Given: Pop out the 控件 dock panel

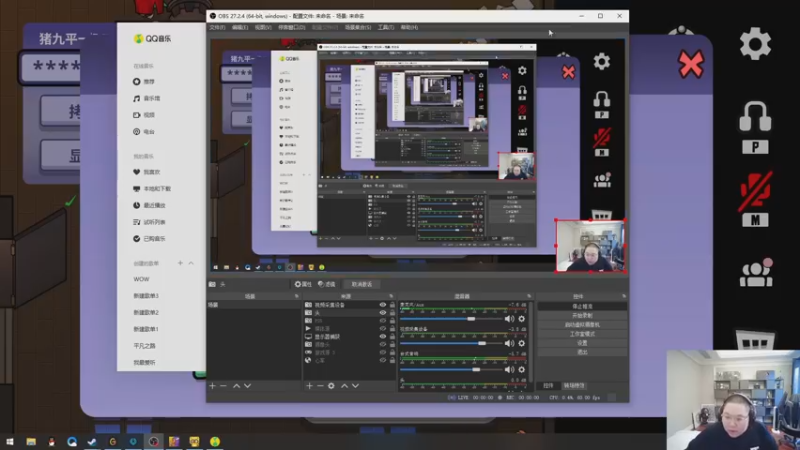Looking at the screenshot, I should pyautogui.click(x=623, y=296).
